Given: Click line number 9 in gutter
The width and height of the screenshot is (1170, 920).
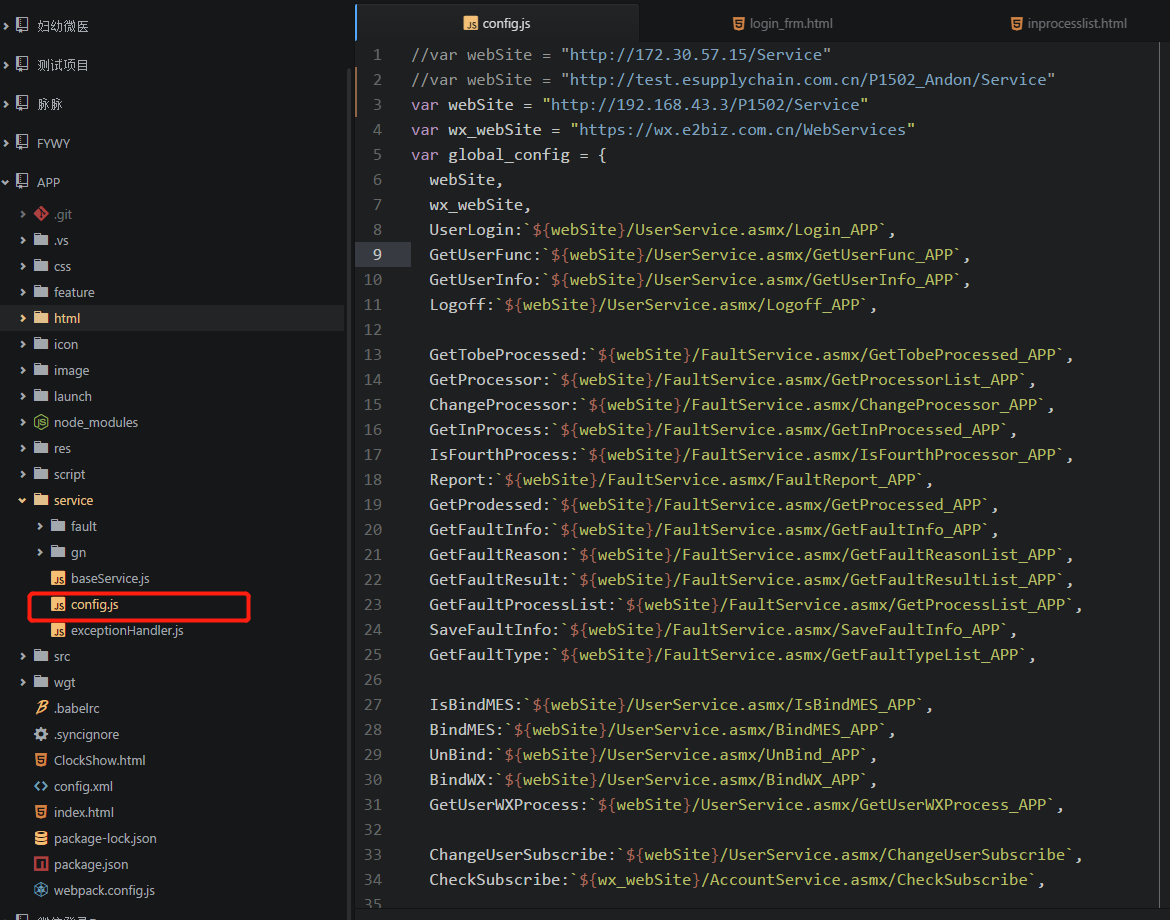Looking at the screenshot, I should pyautogui.click(x=377, y=254).
